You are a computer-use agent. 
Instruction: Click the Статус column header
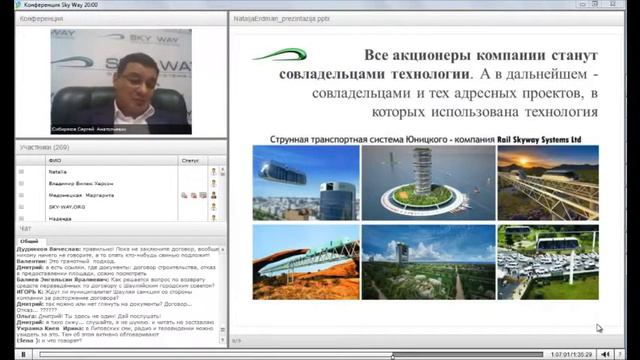[190, 160]
